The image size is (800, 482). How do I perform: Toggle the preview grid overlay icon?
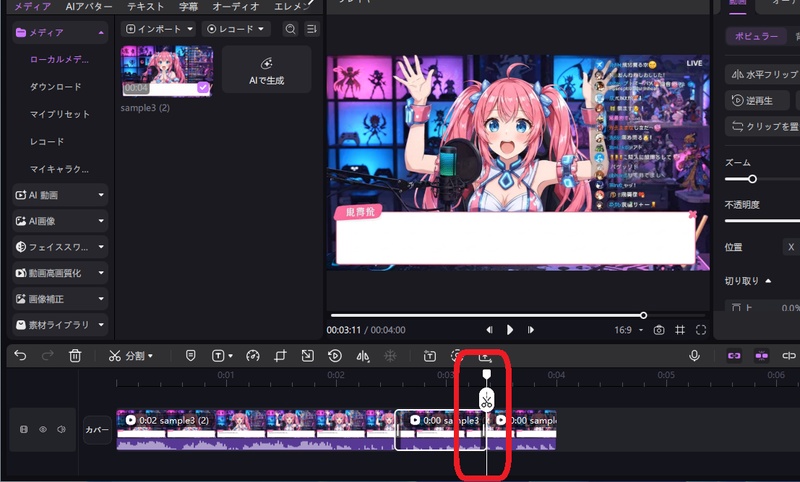click(680, 330)
